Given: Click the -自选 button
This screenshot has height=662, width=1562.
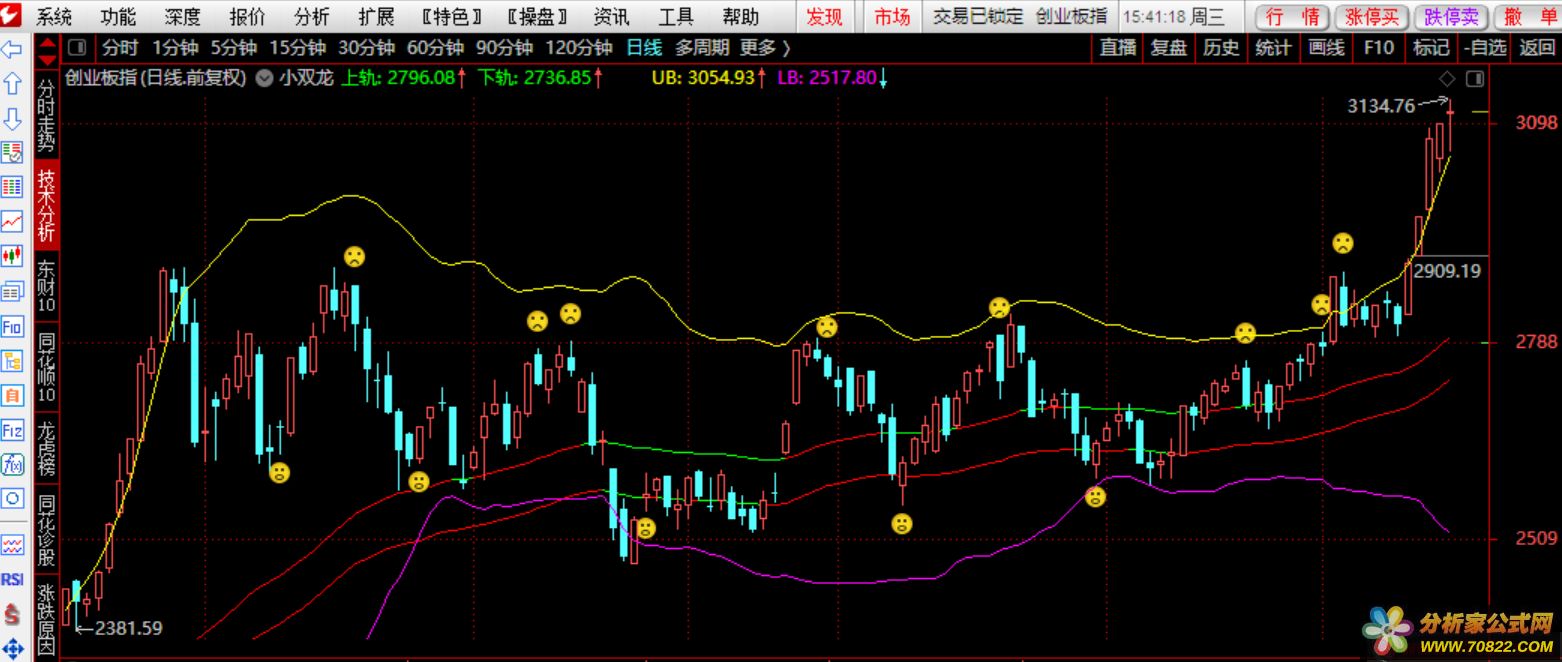Looking at the screenshot, I should click(x=1484, y=48).
